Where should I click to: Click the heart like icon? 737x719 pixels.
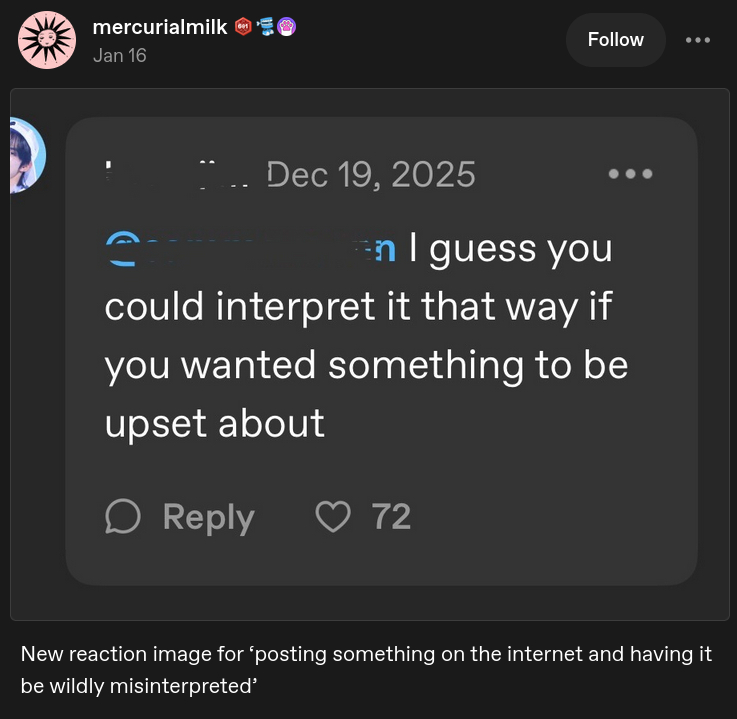pyautogui.click(x=333, y=516)
